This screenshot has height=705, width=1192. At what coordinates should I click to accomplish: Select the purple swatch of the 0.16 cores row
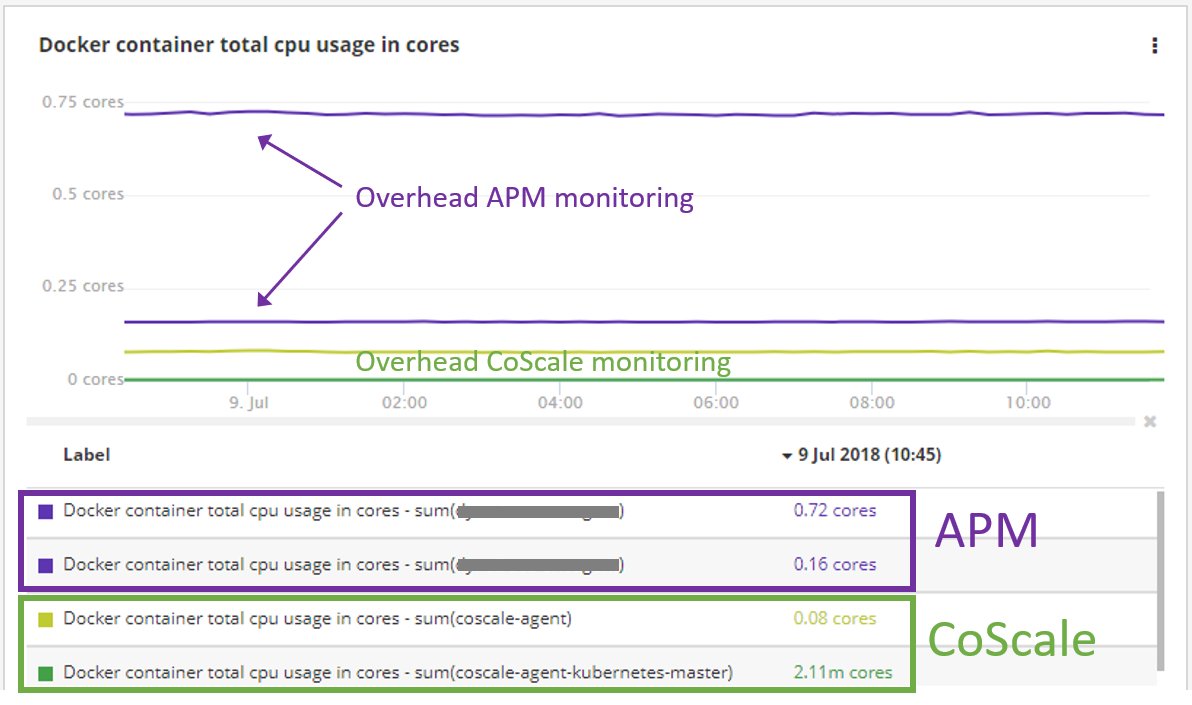click(46, 566)
